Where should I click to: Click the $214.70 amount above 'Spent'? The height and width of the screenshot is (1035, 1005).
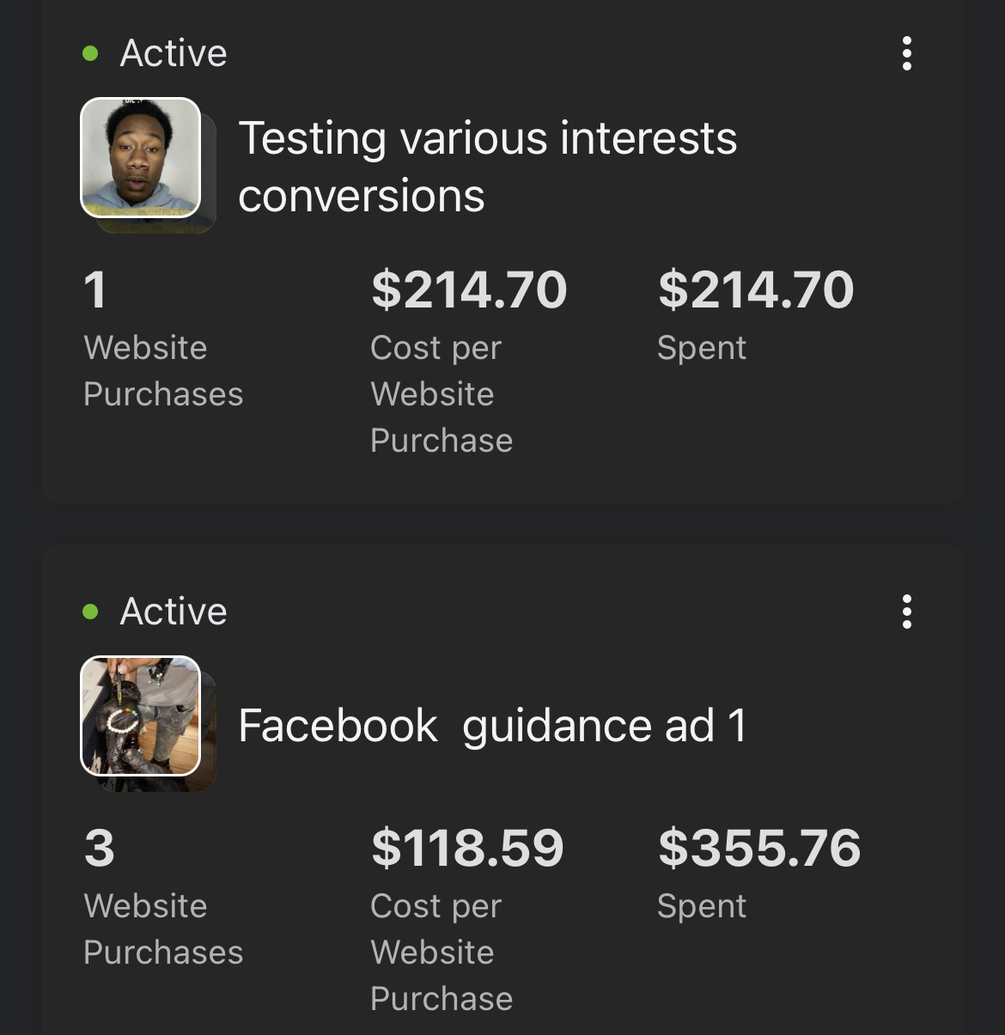pos(755,290)
